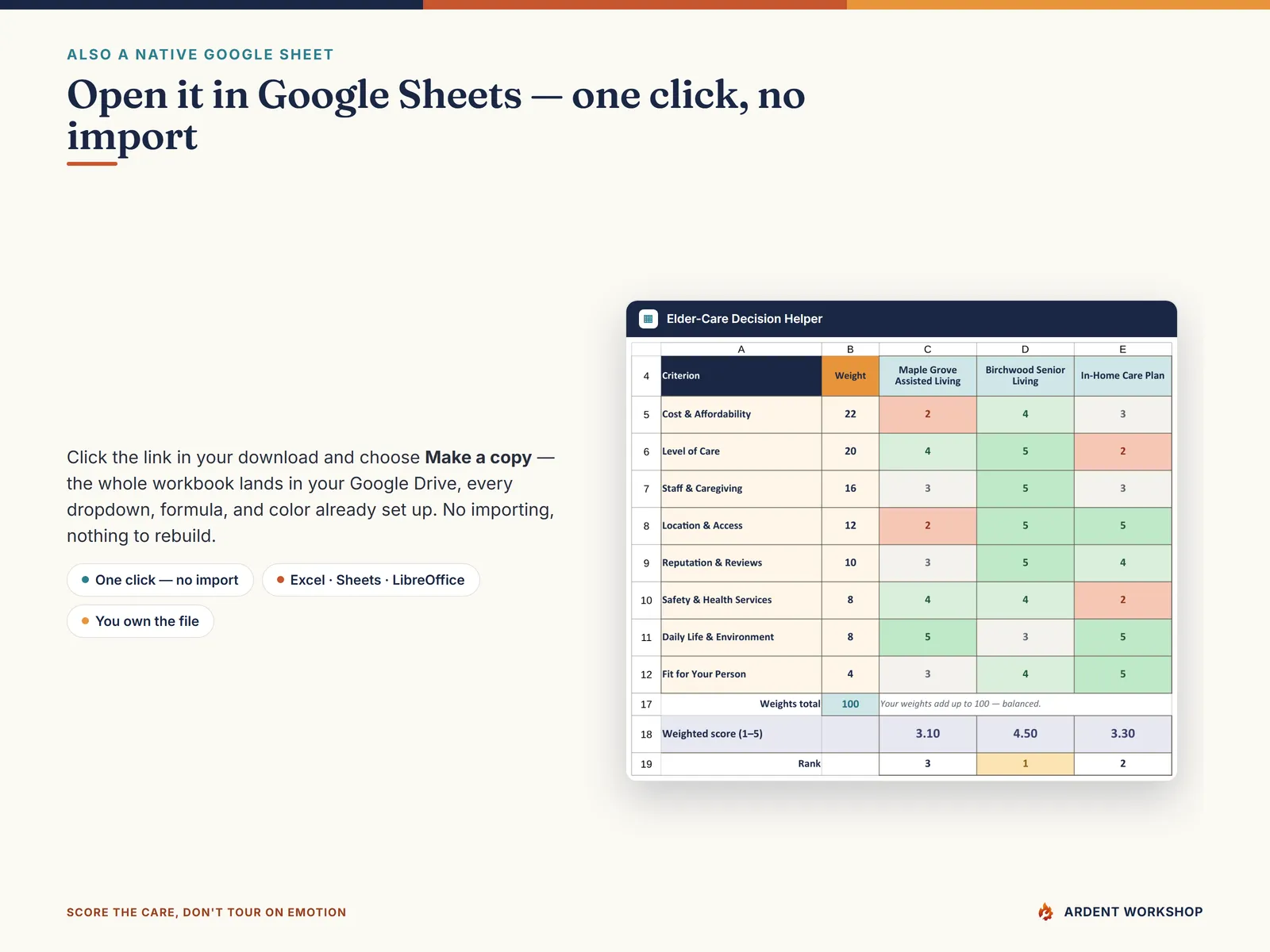Select column E header

(x=1123, y=349)
